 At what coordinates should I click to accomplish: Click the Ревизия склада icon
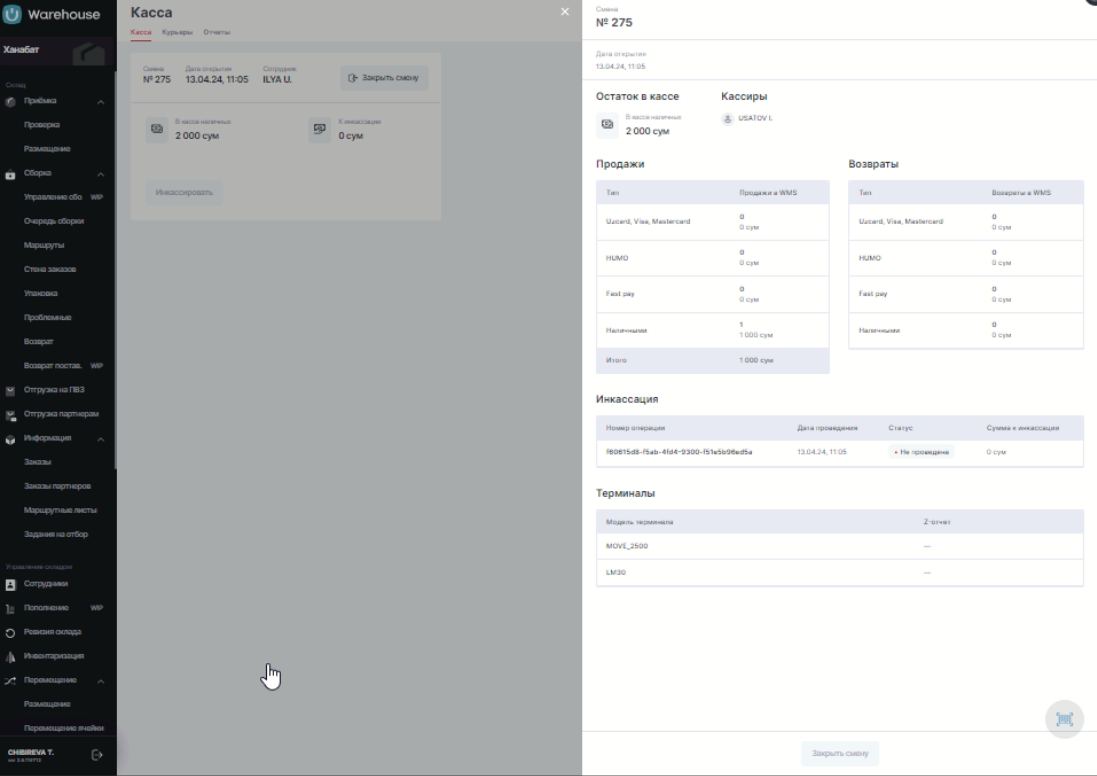click(10, 633)
